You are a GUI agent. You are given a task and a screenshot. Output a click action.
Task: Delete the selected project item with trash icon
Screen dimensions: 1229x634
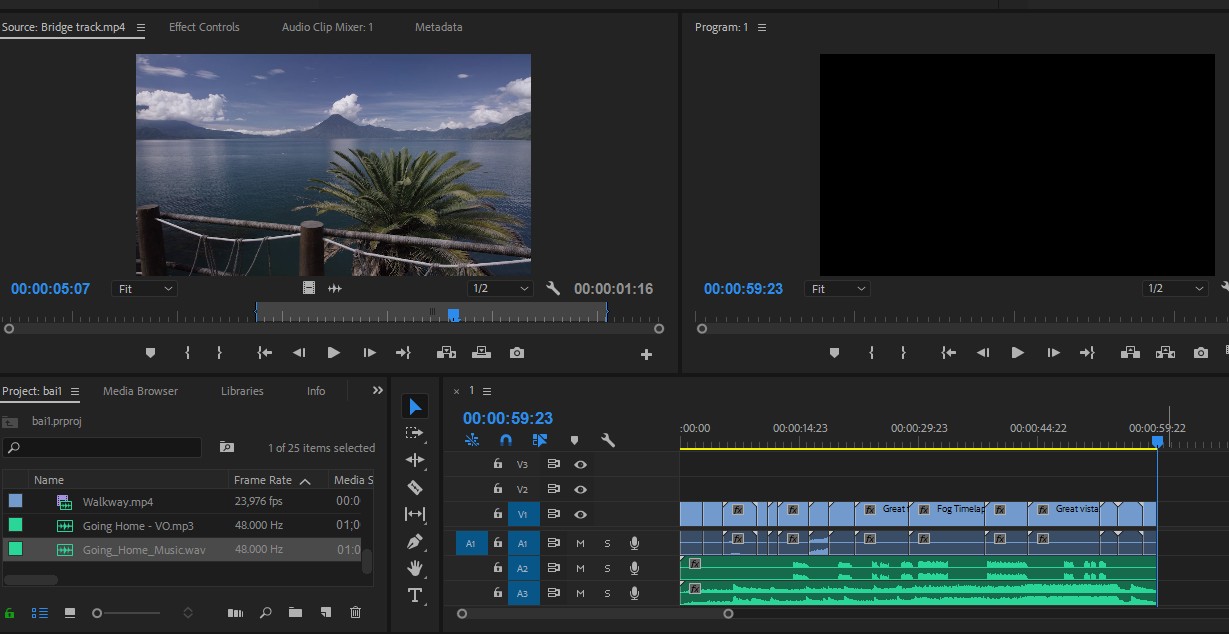(355, 612)
